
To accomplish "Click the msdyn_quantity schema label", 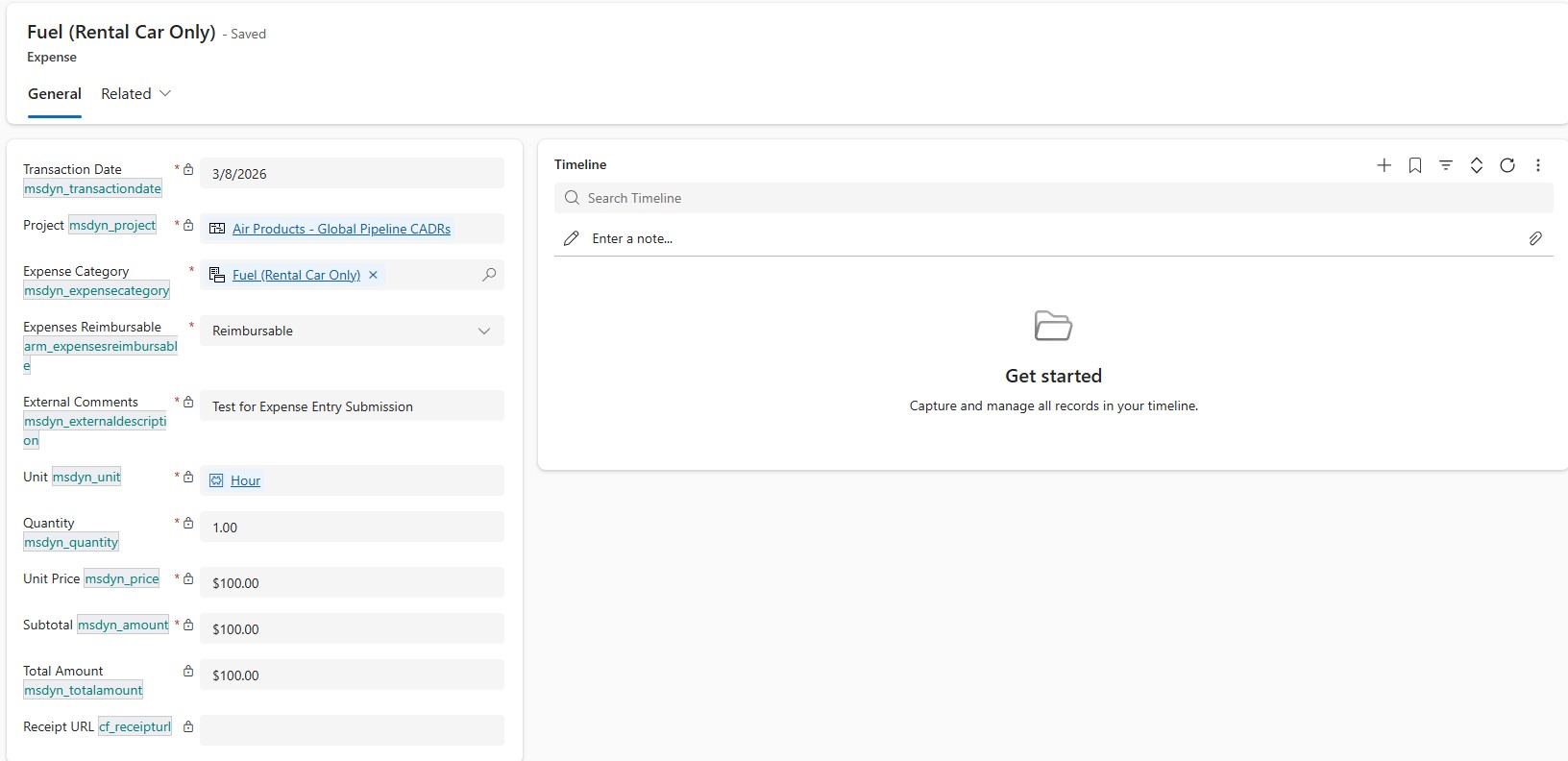I will pos(71,543).
